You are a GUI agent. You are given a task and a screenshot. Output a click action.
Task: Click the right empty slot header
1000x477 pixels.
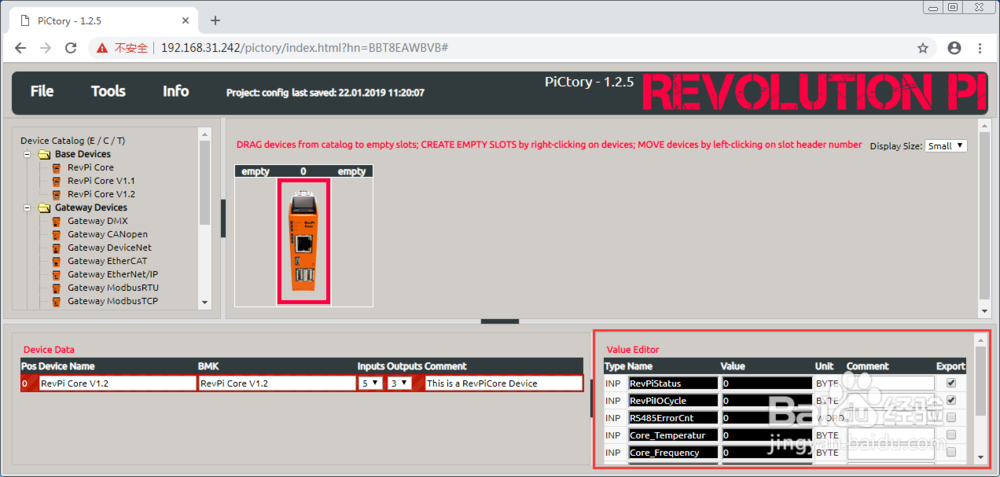pos(352,172)
